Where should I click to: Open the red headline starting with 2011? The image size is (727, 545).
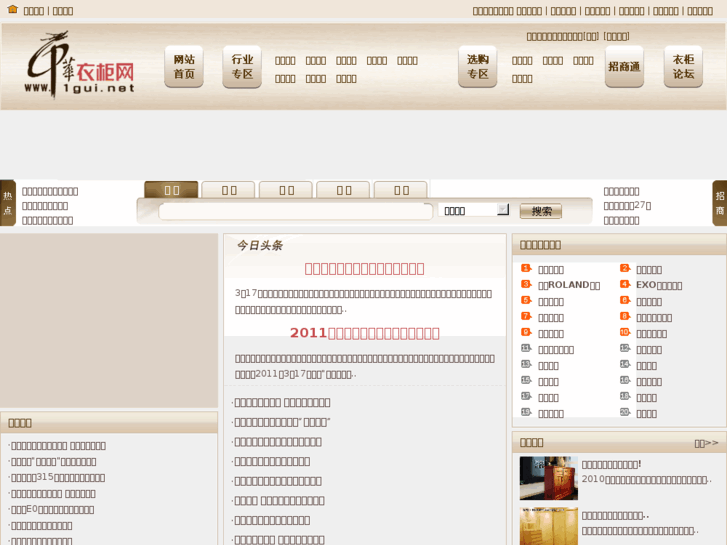click(364, 333)
